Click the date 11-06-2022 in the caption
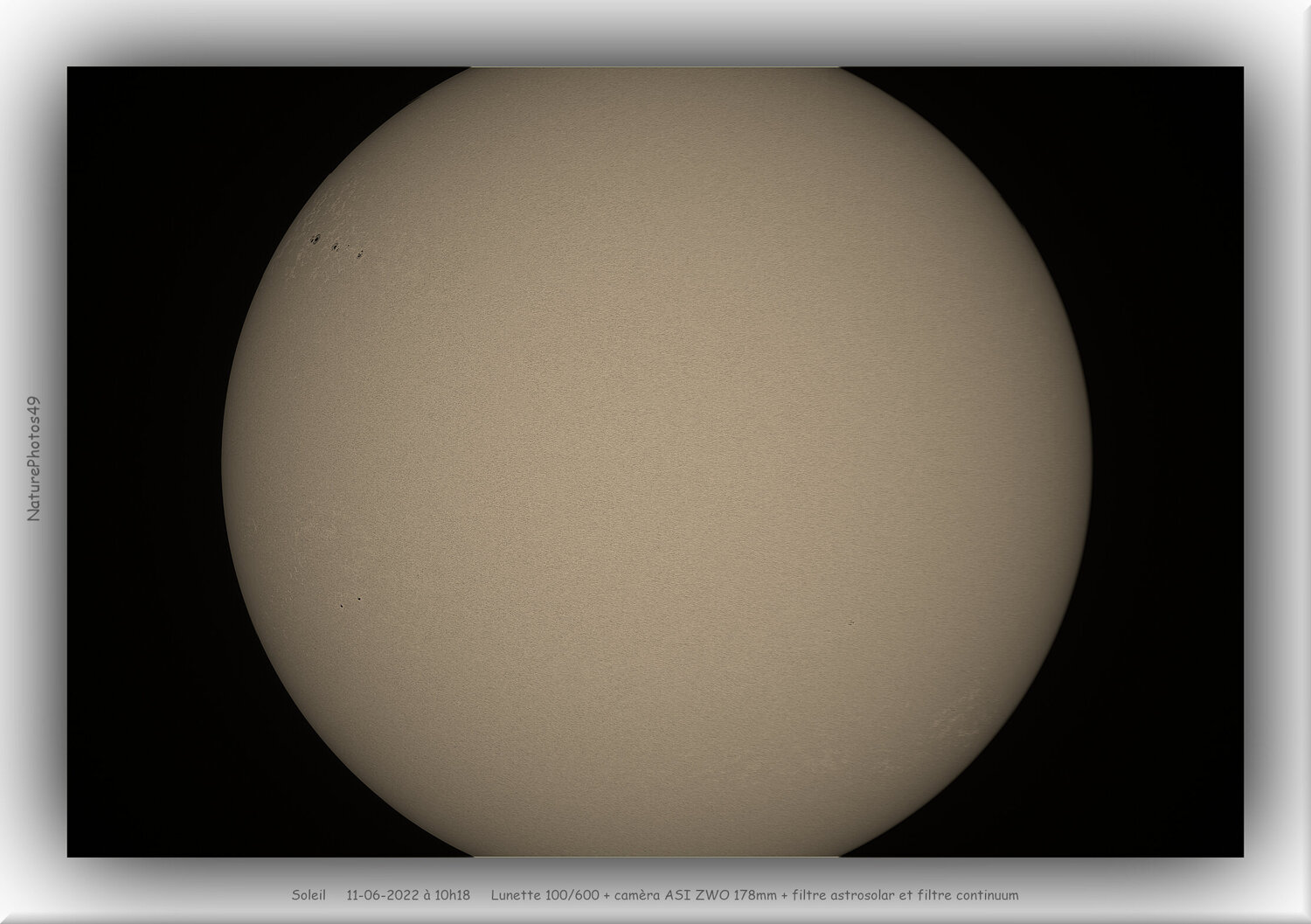Screen dimensions: 1311x924 click(382, 895)
